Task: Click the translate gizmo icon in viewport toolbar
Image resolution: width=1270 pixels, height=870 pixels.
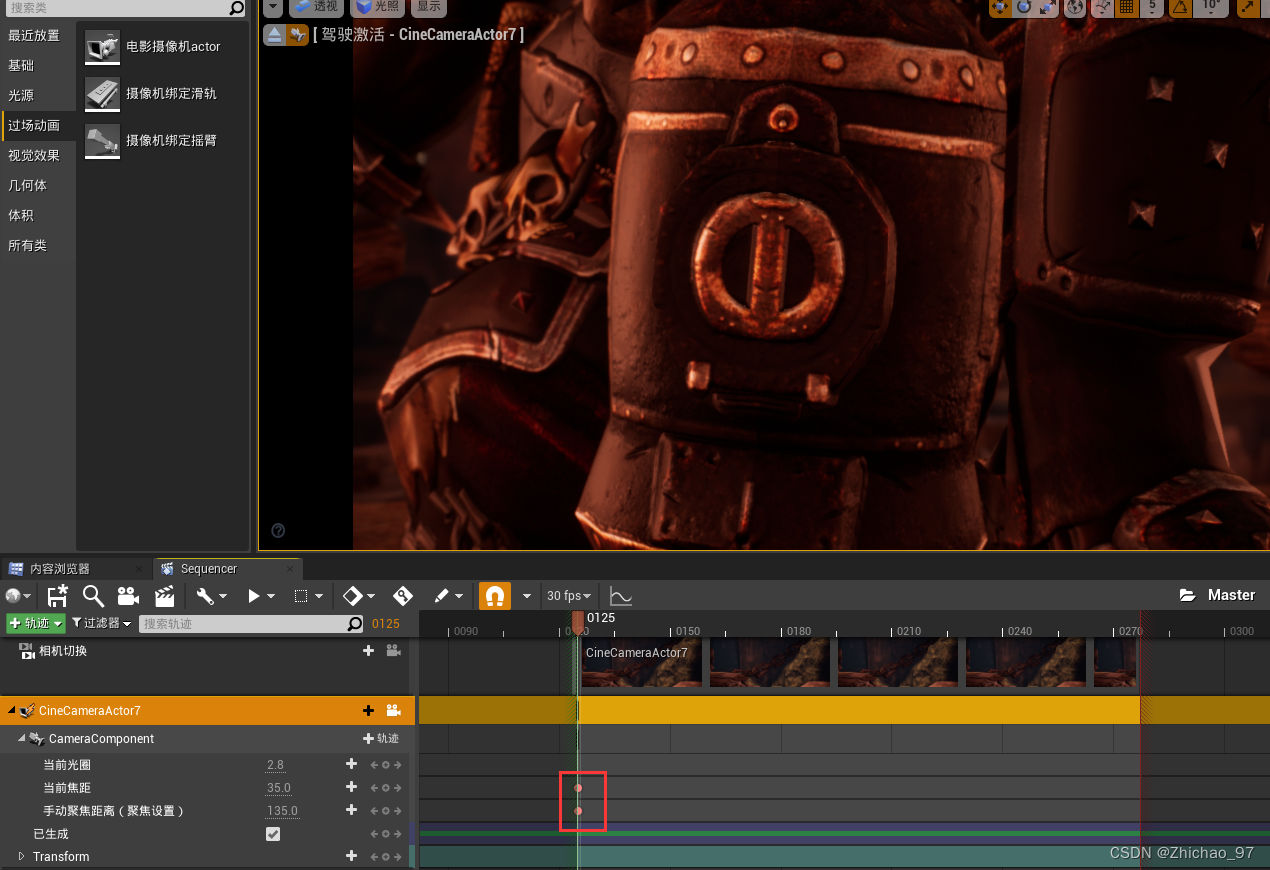Action: [x=999, y=7]
